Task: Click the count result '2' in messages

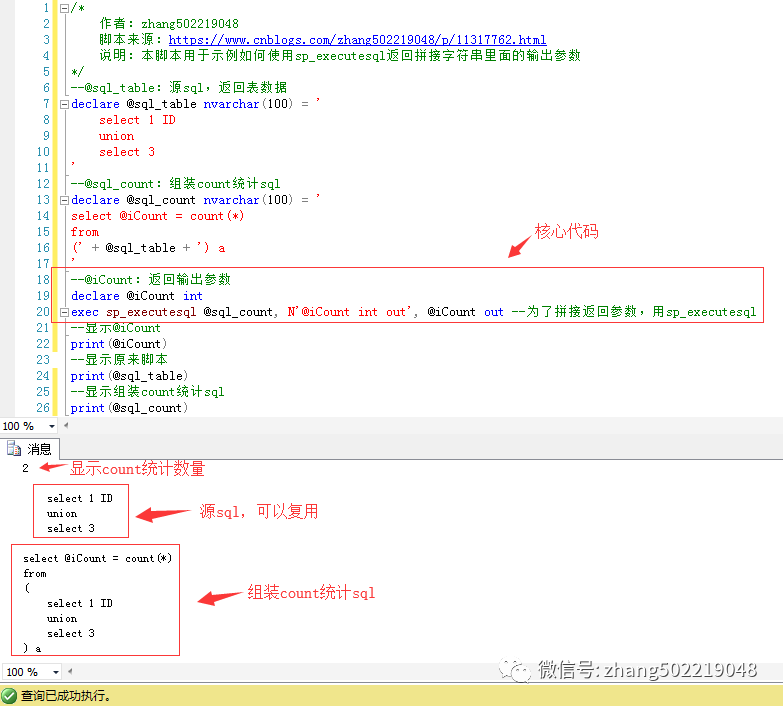Action: coord(25,468)
